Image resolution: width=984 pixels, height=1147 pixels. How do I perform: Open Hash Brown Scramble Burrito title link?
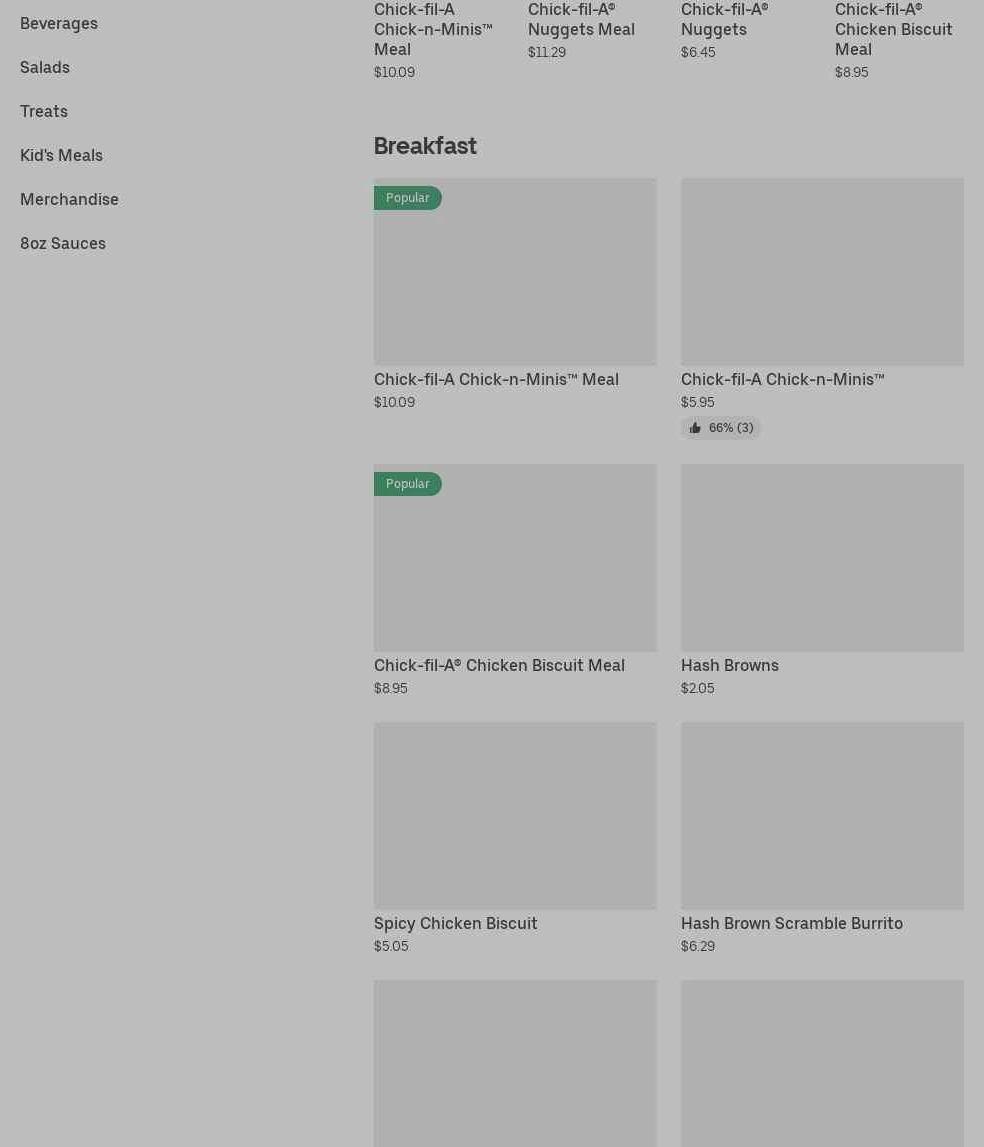coord(791,923)
